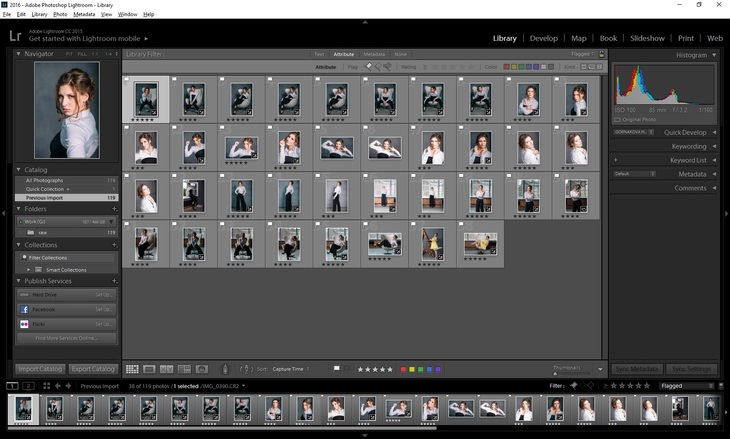Toggle Kind filter for master photos
This screenshot has width=730, height=439.
[x=583, y=67]
